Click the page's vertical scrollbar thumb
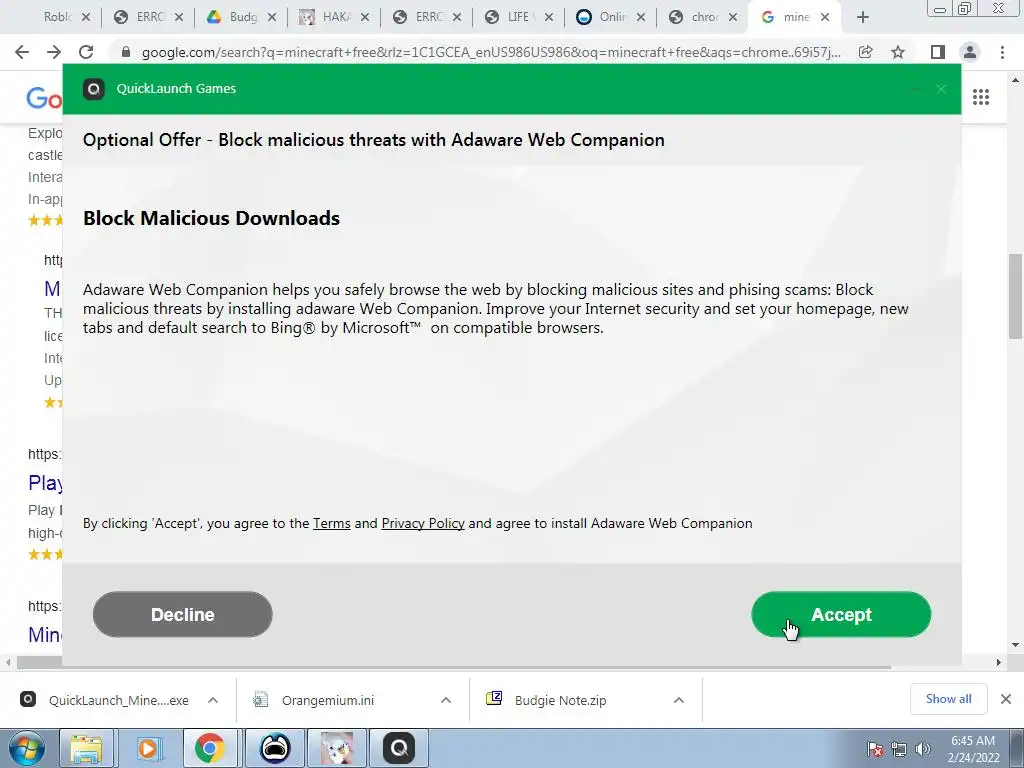The width and height of the screenshot is (1024, 768). (x=1015, y=295)
